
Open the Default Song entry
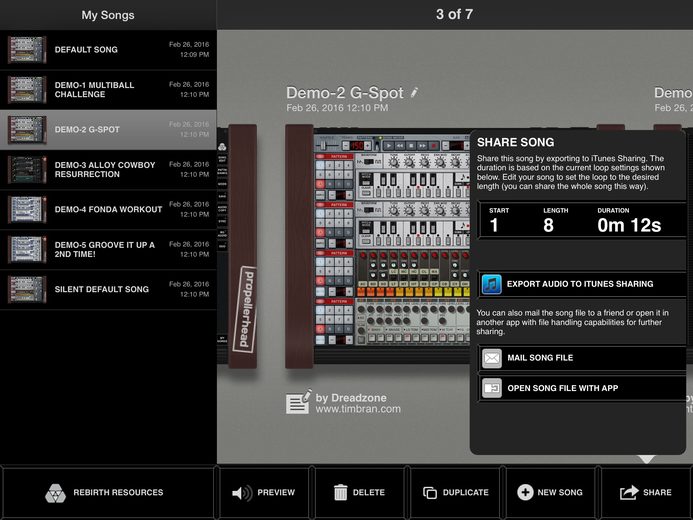coord(108,49)
